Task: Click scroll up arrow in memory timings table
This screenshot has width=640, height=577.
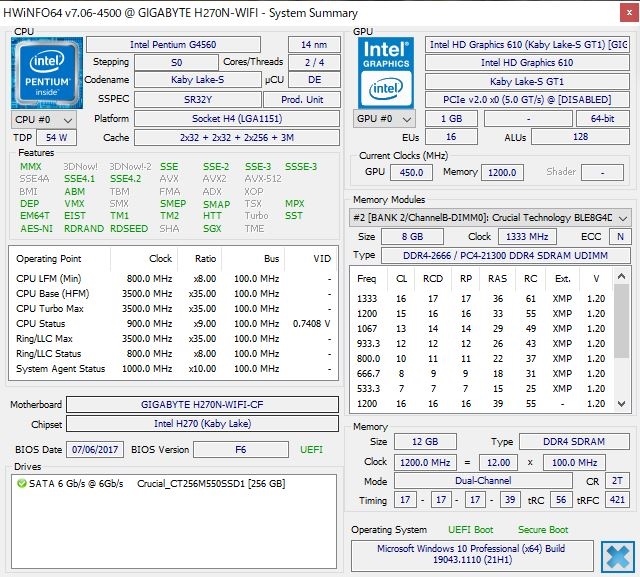Action: pos(621,276)
